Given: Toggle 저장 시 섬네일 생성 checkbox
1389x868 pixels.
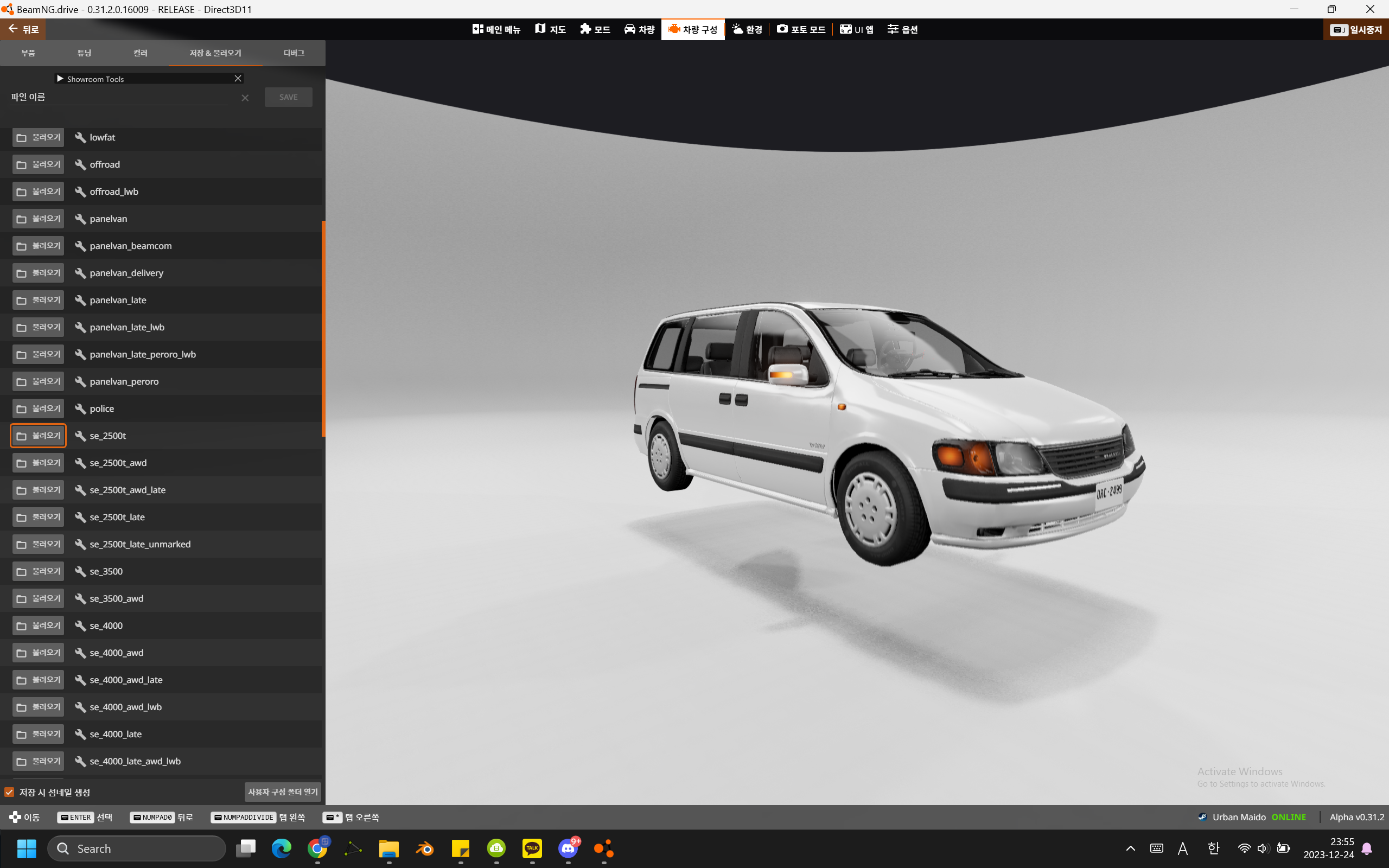Looking at the screenshot, I should coord(10,792).
